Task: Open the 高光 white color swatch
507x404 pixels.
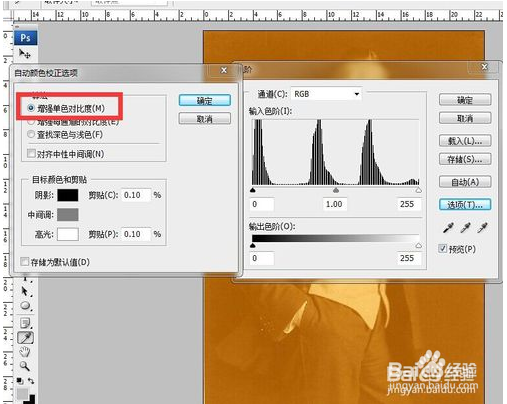Action: click(x=68, y=234)
